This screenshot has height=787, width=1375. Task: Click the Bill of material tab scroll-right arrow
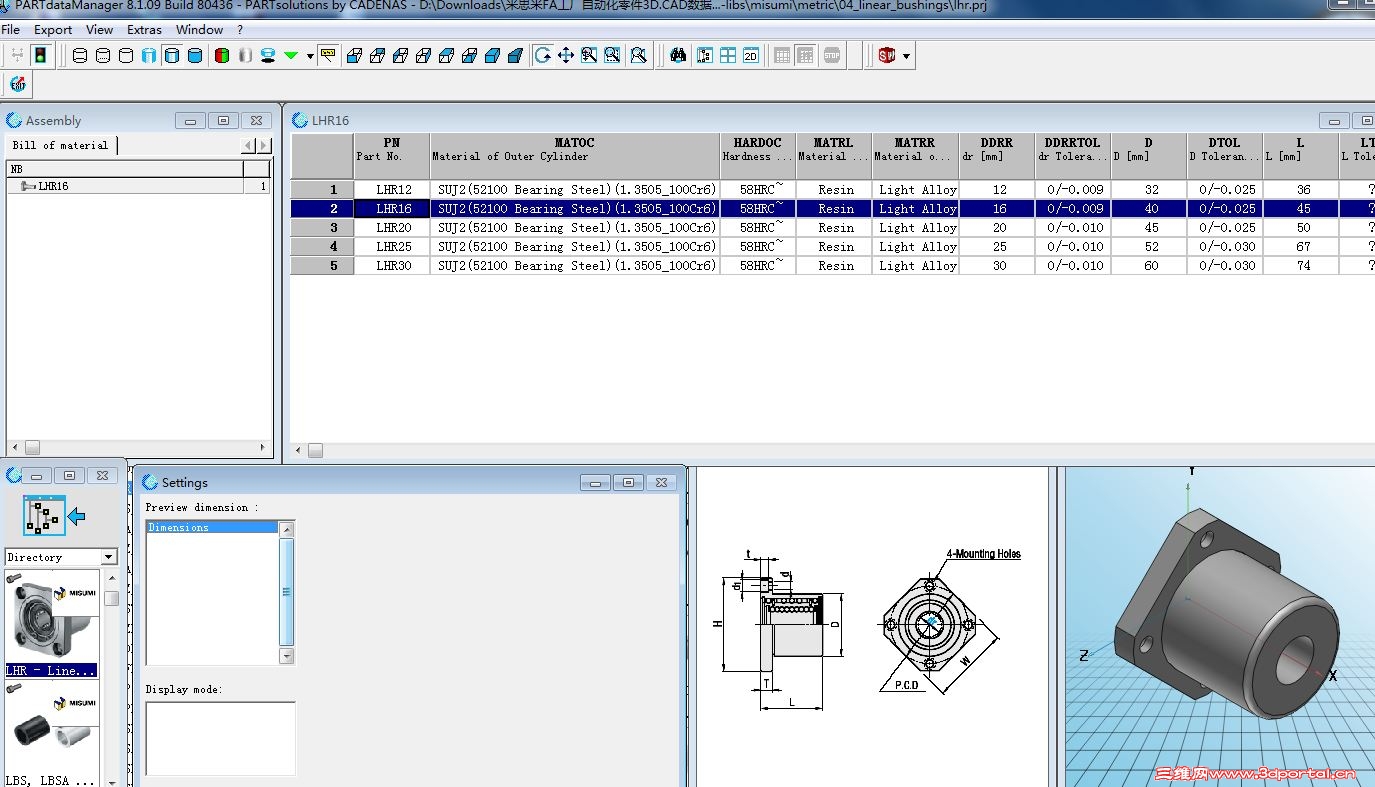264,146
